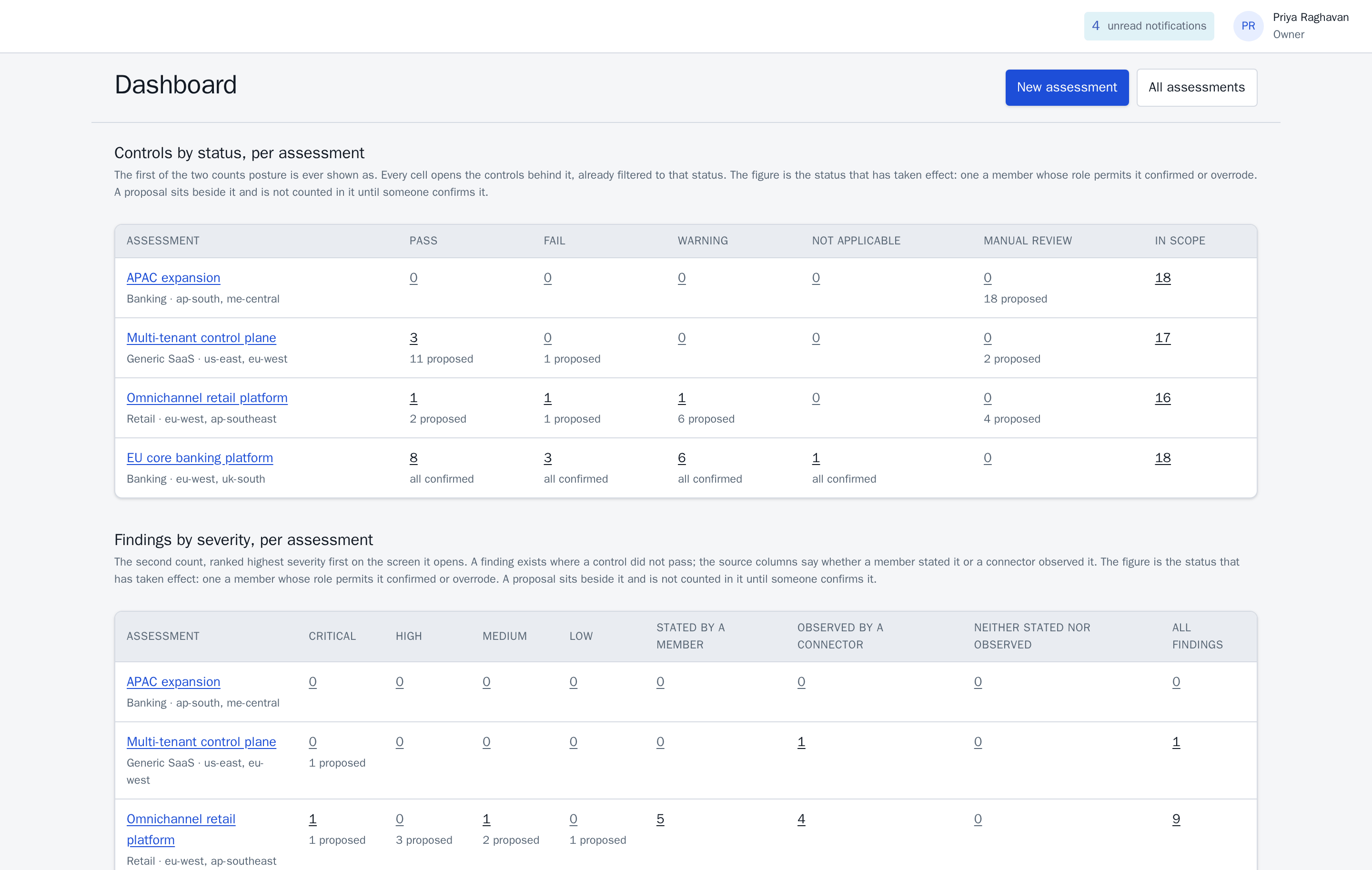
Task: Open Neither stated nor observed count for Omnichannel retail
Action: coord(978,819)
